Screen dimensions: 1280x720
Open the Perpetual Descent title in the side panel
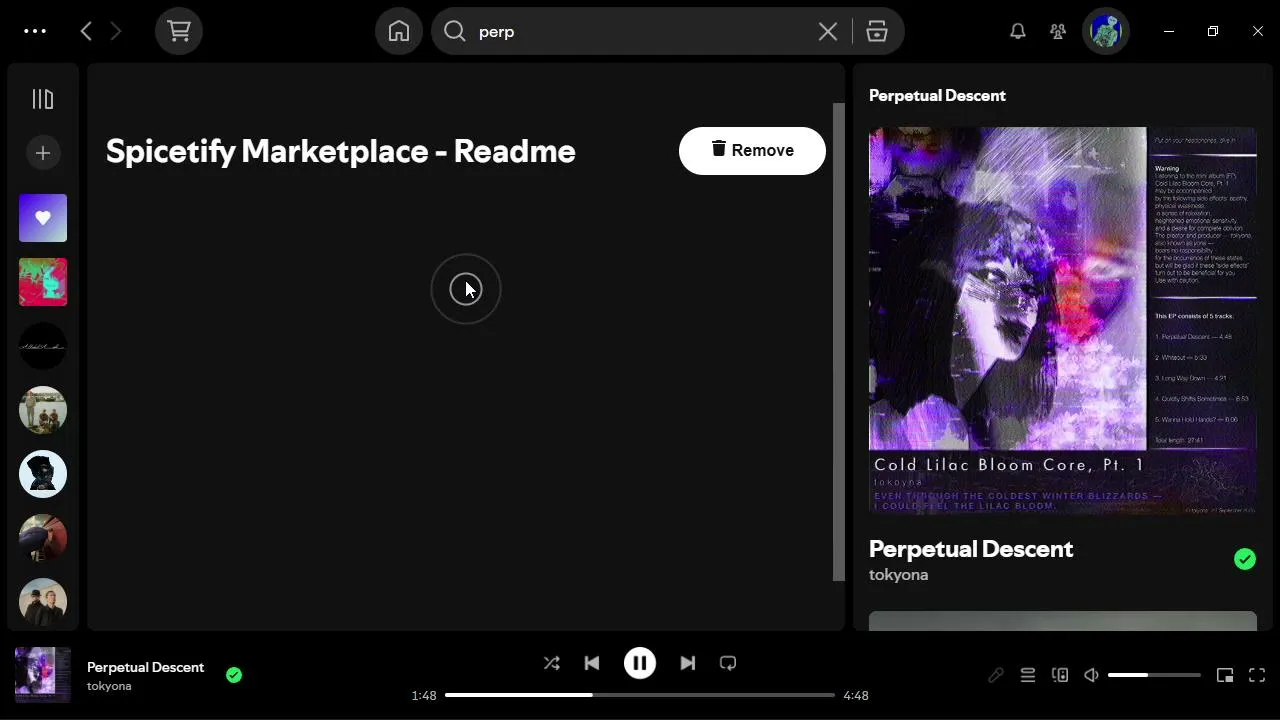(971, 549)
